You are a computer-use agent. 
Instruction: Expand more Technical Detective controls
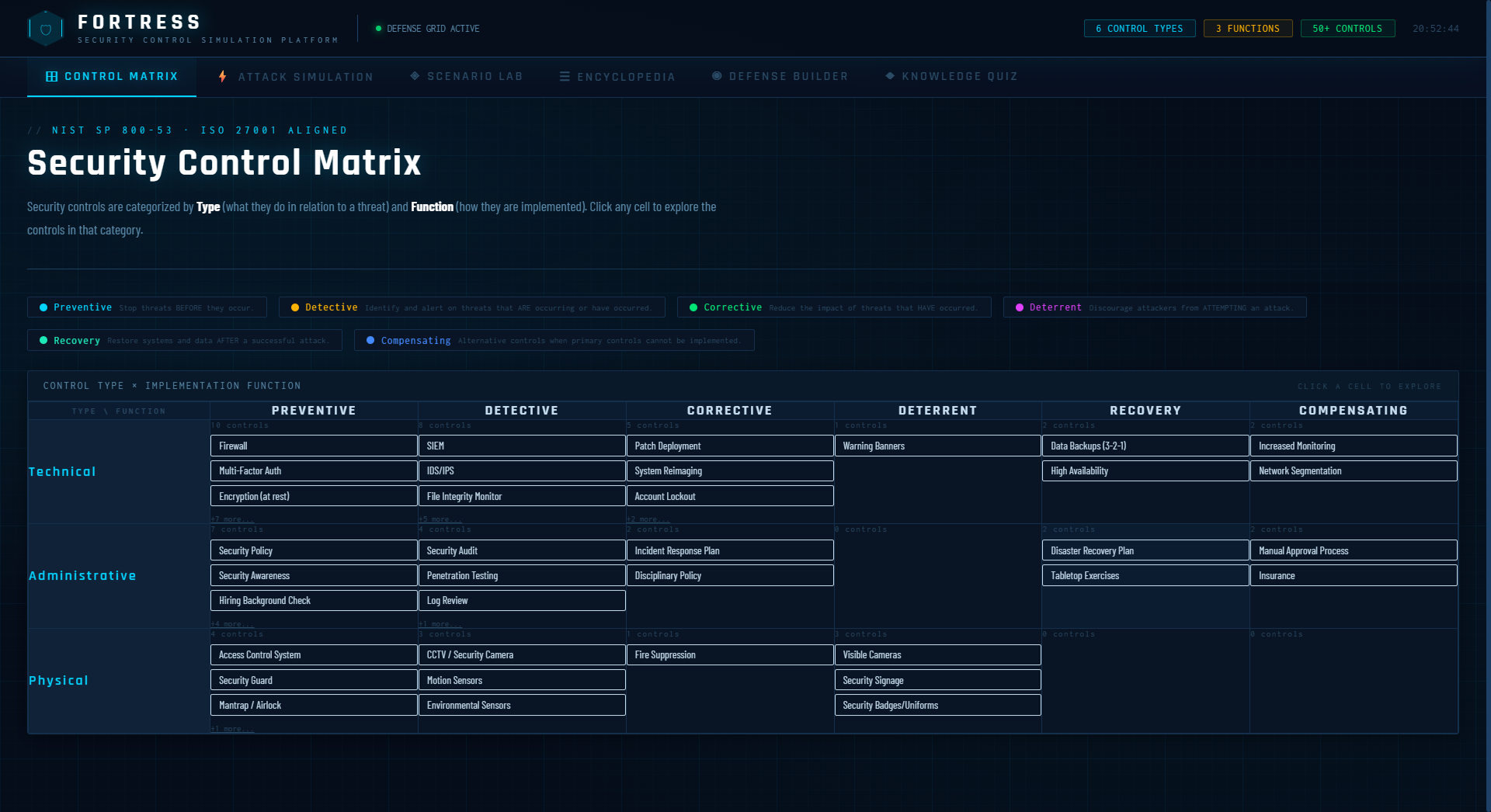point(440,519)
